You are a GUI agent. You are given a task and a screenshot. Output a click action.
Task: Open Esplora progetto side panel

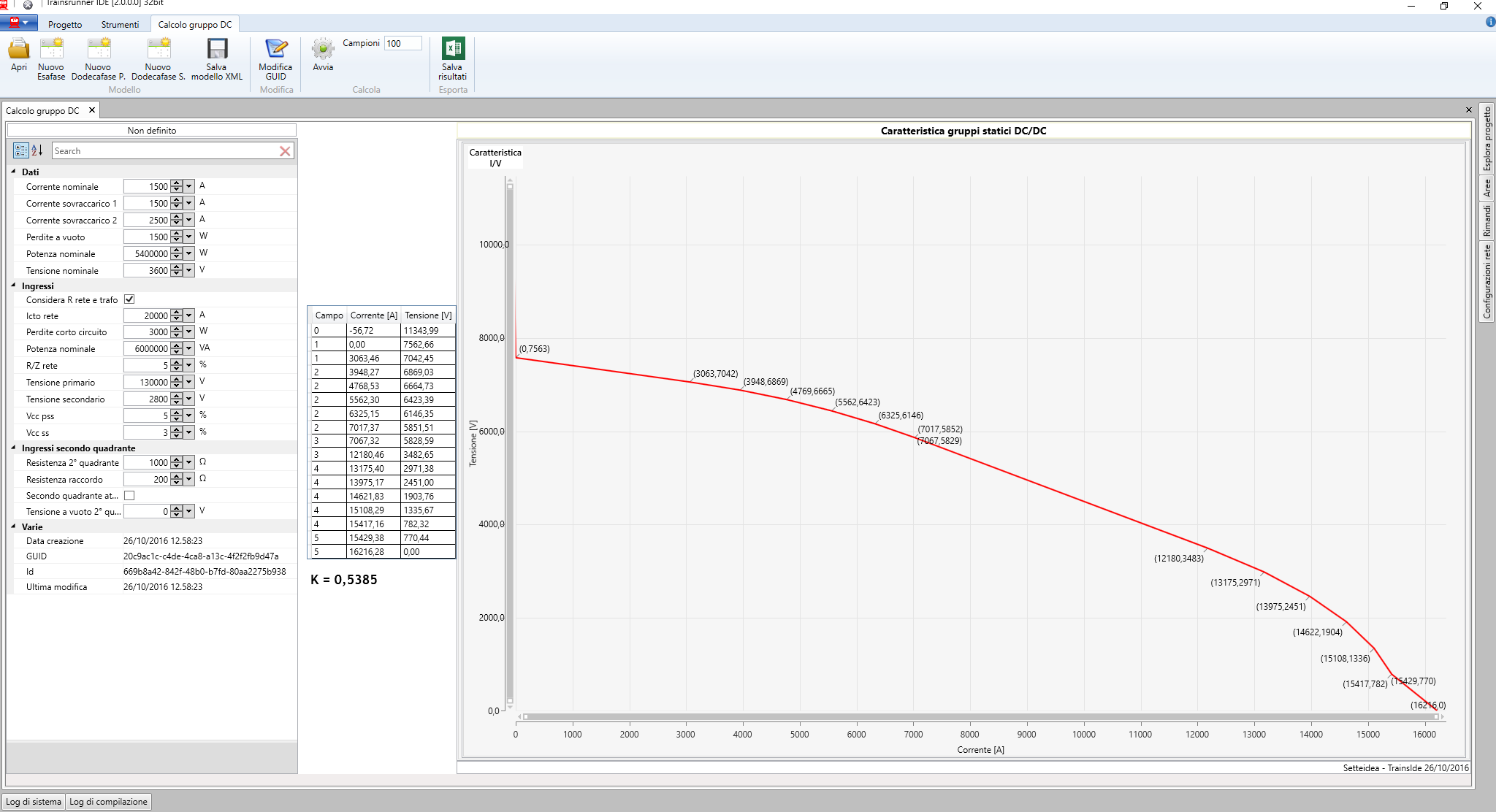[x=1487, y=139]
